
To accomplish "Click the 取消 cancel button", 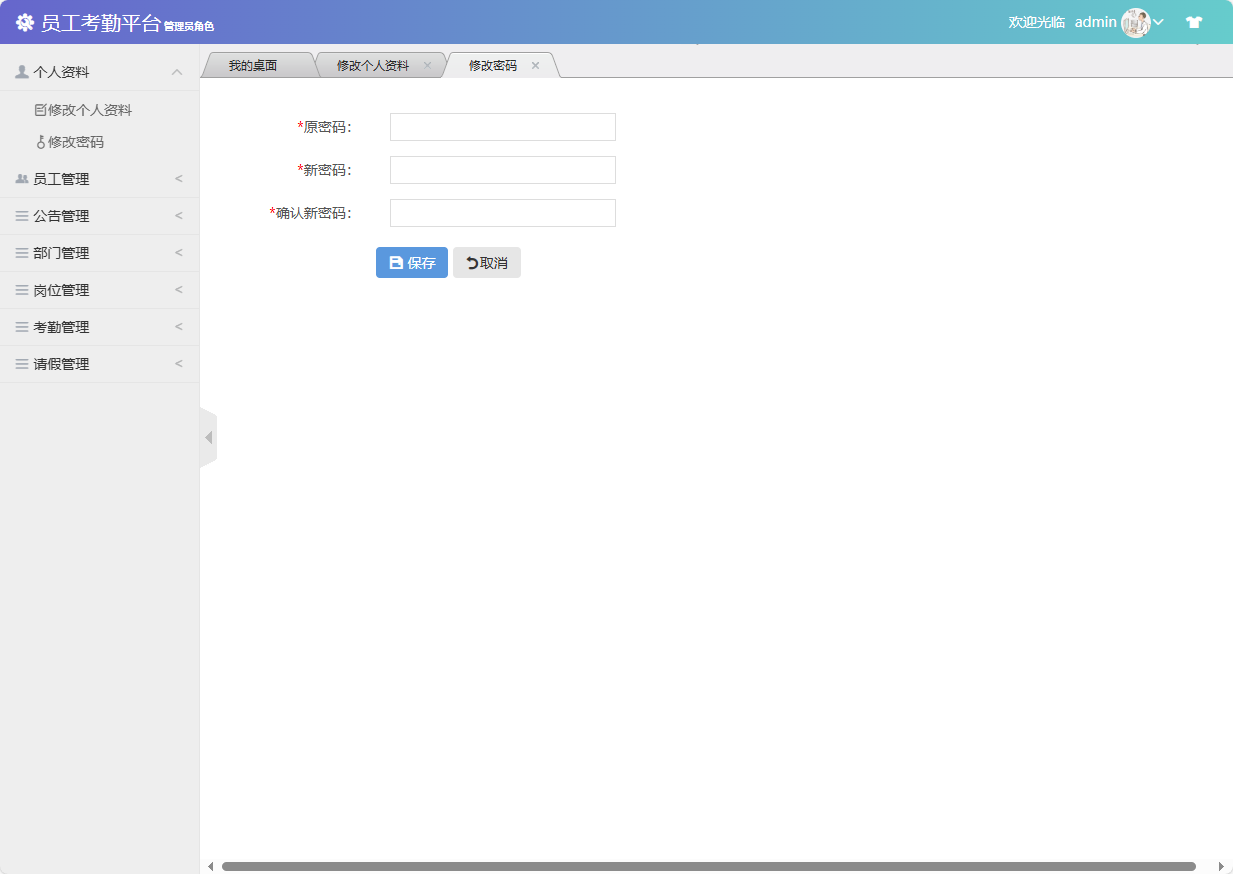I will coord(486,262).
